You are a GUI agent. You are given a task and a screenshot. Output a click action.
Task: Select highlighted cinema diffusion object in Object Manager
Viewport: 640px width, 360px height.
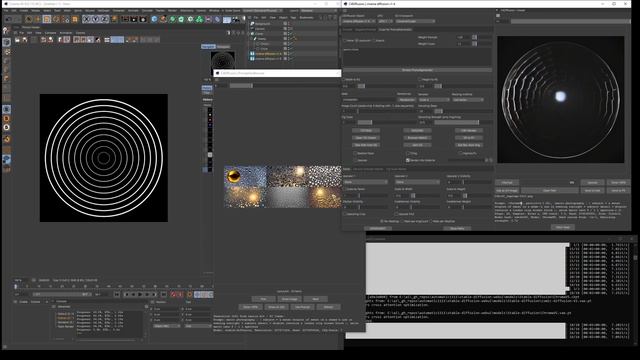[x=268, y=53]
